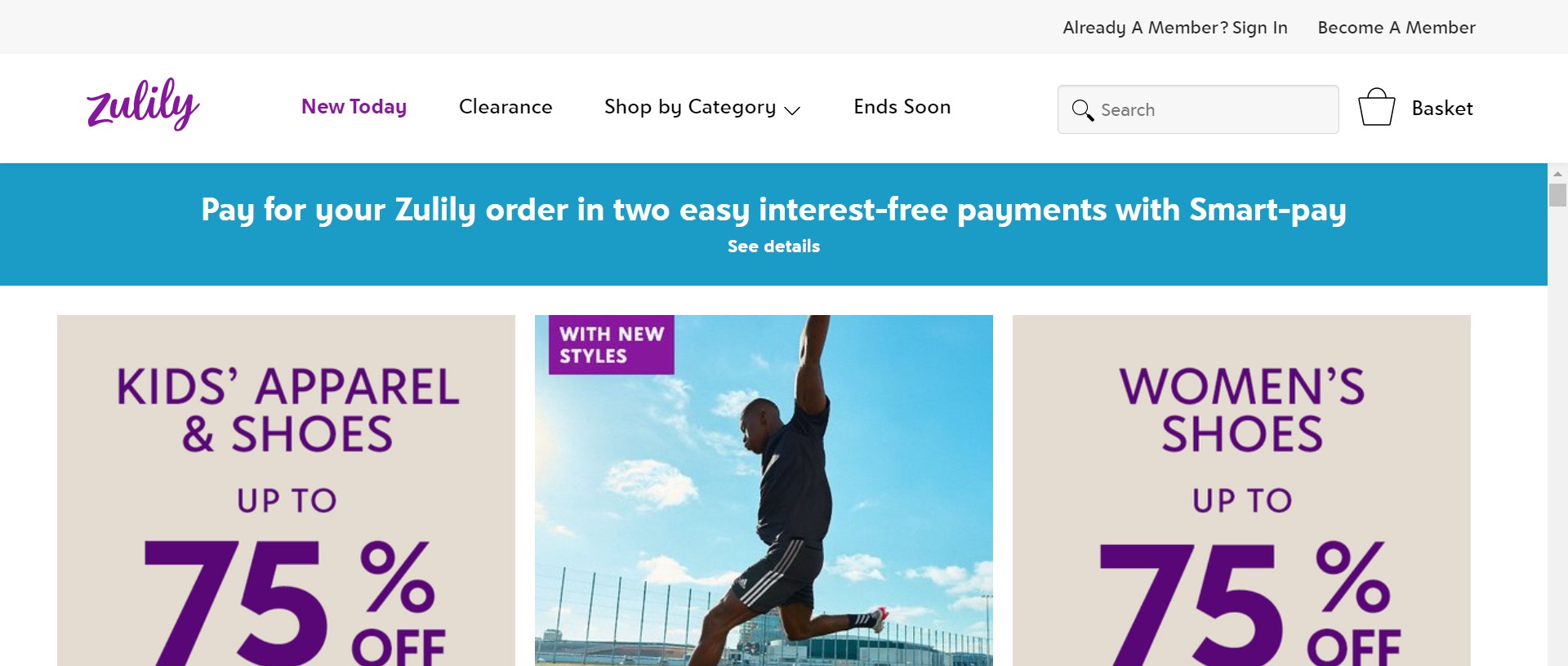This screenshot has height=666, width=1568.
Task: Click Already A Member? Sign In
Action: [x=1174, y=28]
